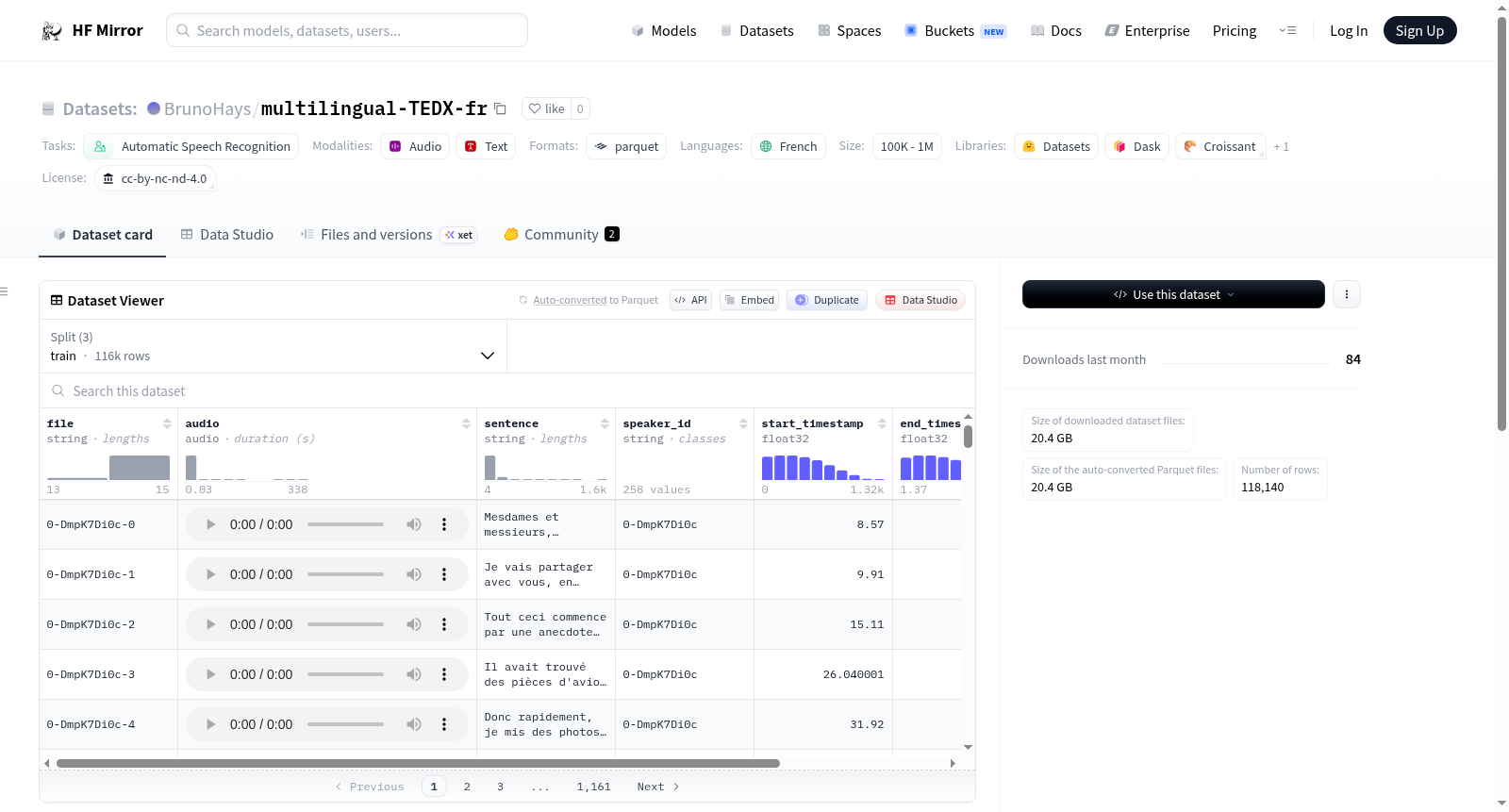Play audio for row 0-DmpK7Di0c-0
The width and height of the screenshot is (1509, 812).
click(210, 524)
